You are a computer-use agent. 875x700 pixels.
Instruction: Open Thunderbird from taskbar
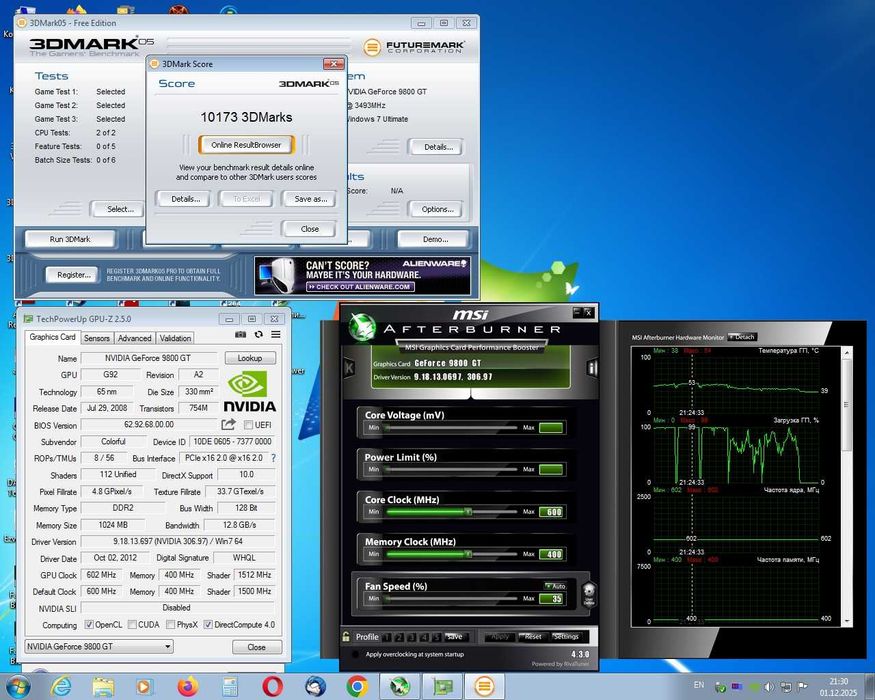(x=315, y=686)
